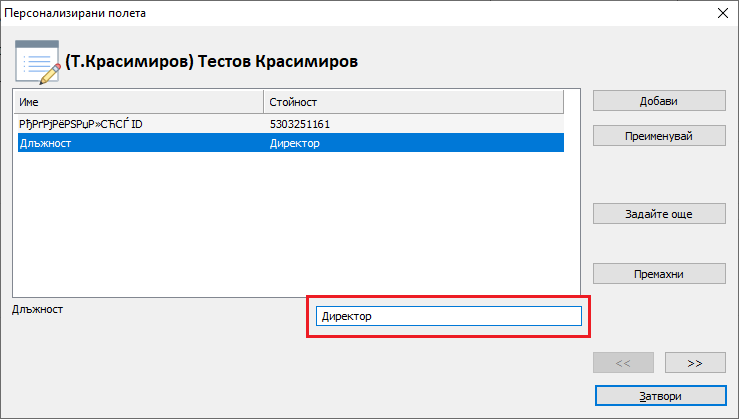Close the Персонализирани полета window
Image resolution: width=739 pixels, height=419 pixels.
coord(721,13)
